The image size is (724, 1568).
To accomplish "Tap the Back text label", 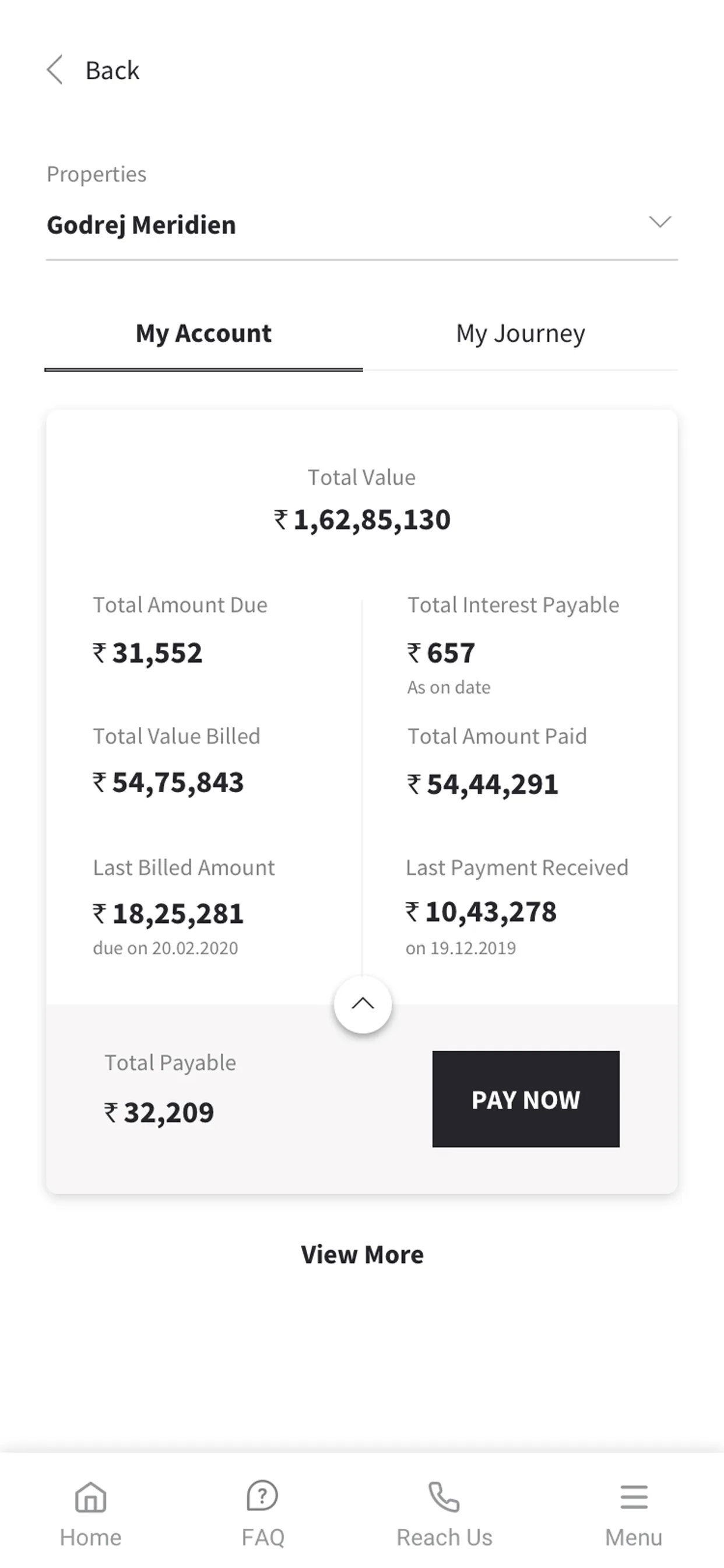I will coord(113,71).
